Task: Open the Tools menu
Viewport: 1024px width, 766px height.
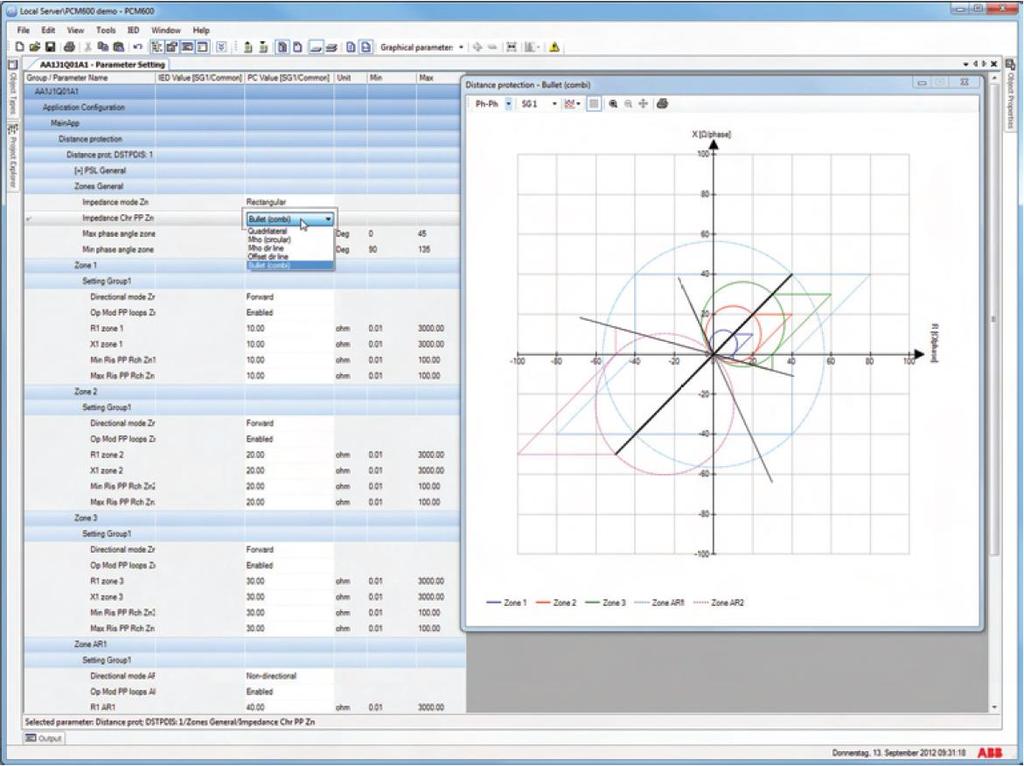Action: pos(106,30)
